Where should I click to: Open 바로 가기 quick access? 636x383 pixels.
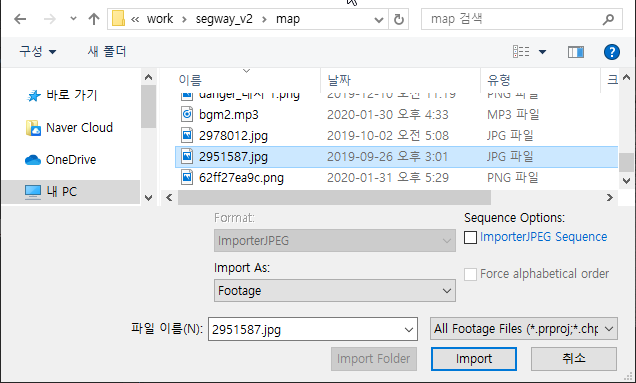pyautogui.click(x=71, y=95)
